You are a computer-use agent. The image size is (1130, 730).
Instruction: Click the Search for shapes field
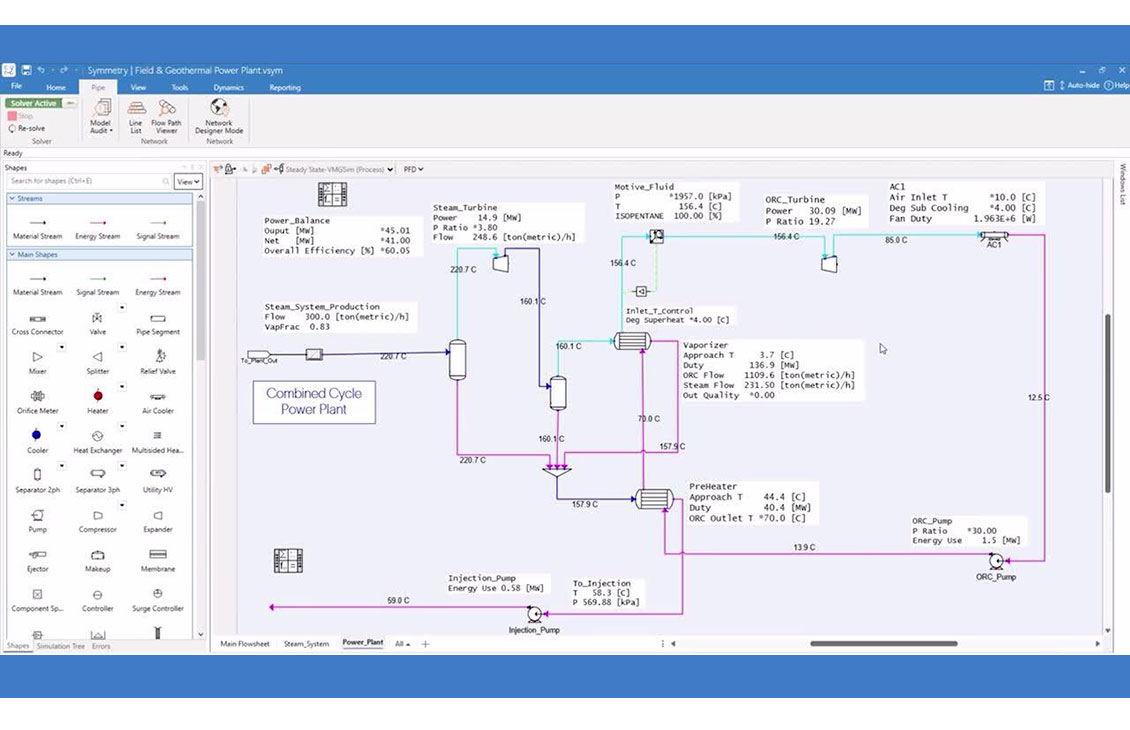click(x=89, y=181)
